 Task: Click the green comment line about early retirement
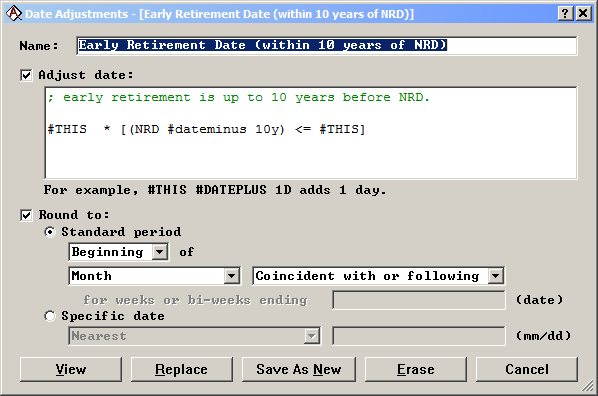239,98
